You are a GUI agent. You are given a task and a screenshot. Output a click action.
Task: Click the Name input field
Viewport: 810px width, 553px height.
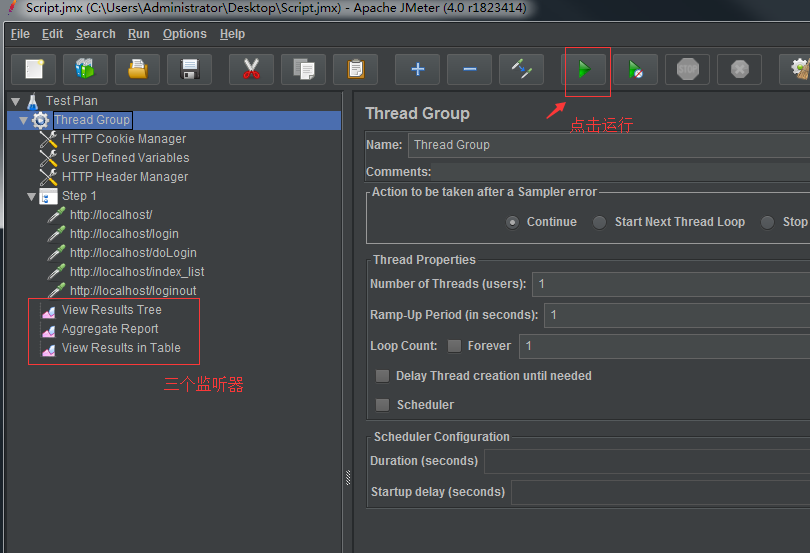(x=609, y=145)
